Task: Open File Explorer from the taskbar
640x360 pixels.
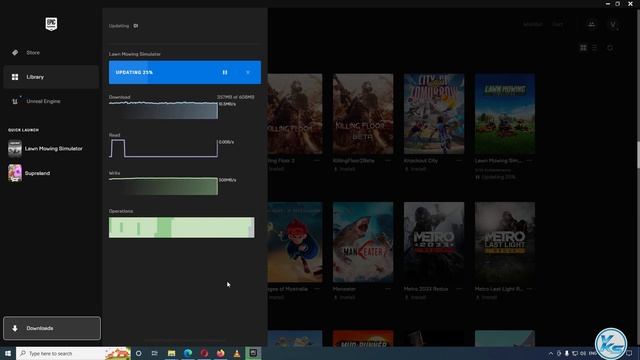Action: click(171, 353)
